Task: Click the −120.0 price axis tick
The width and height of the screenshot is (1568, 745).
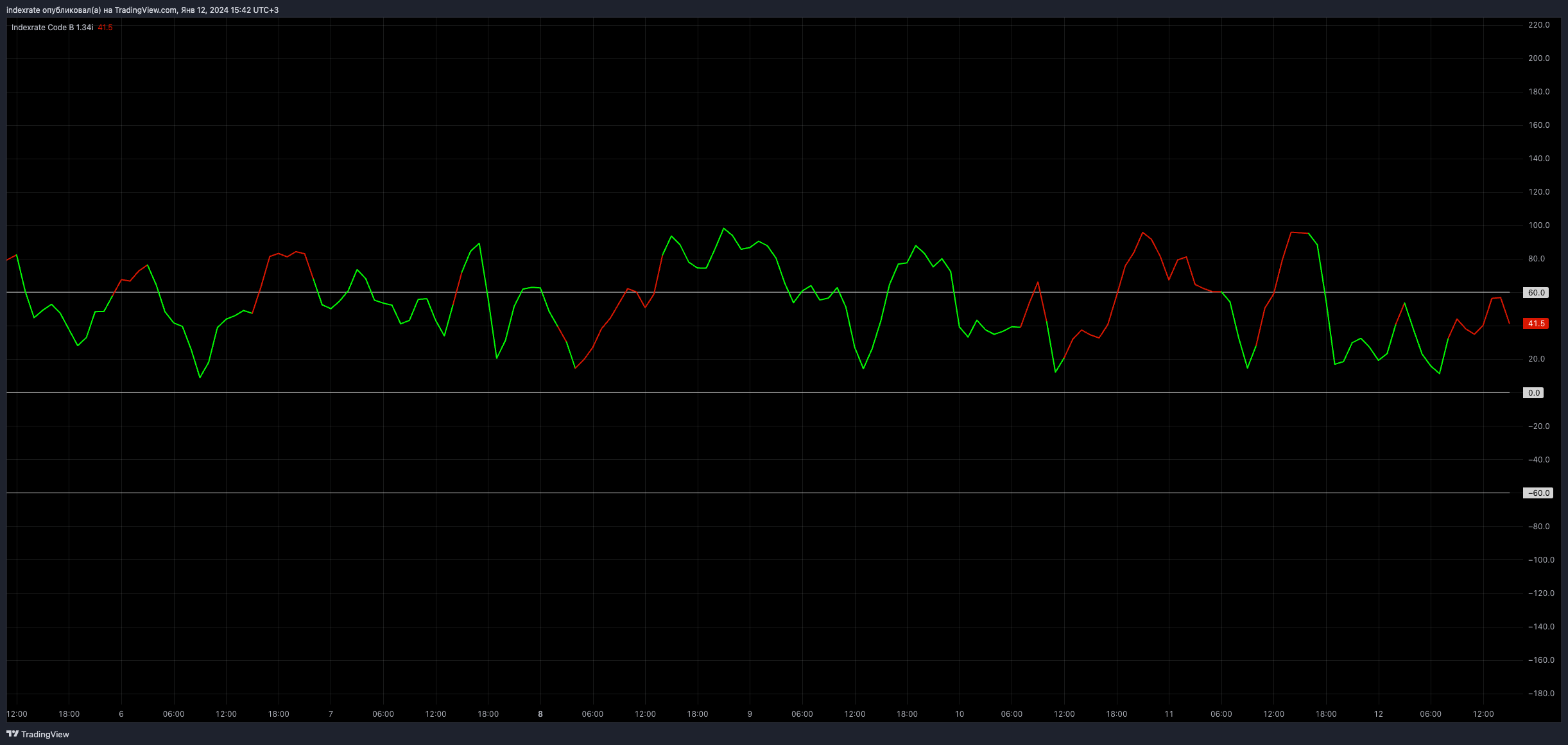Action: 1541,593
